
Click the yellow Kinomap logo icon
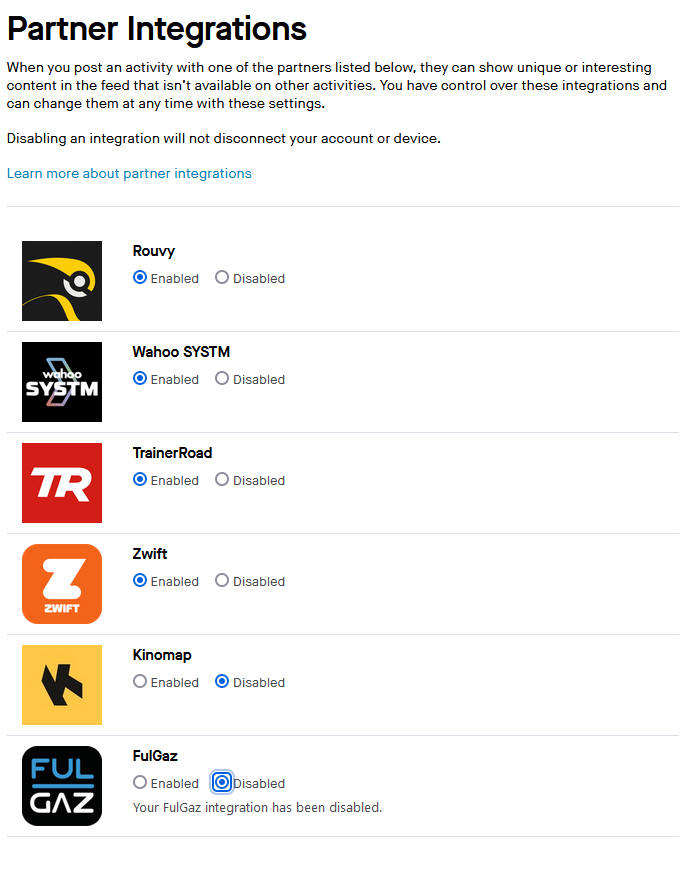(62, 685)
